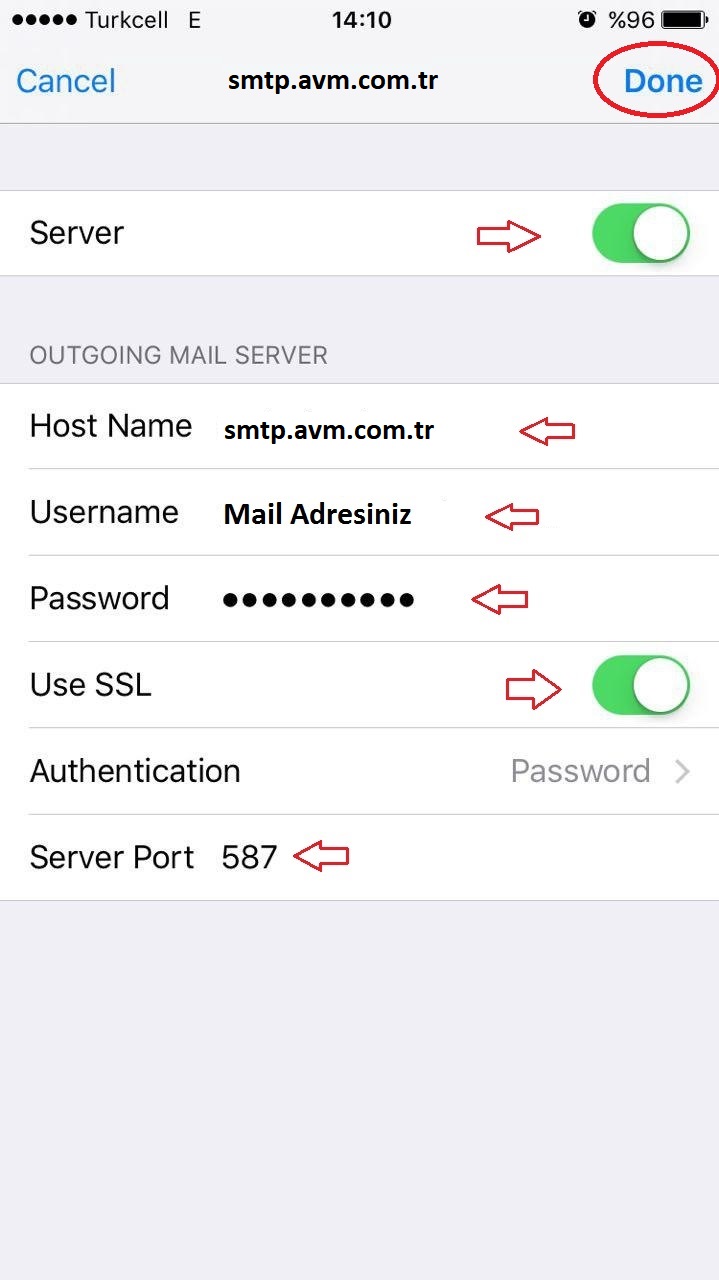This screenshot has height=1280, width=719.
Task: Edit the Server Port value 587
Action: [x=249, y=857]
